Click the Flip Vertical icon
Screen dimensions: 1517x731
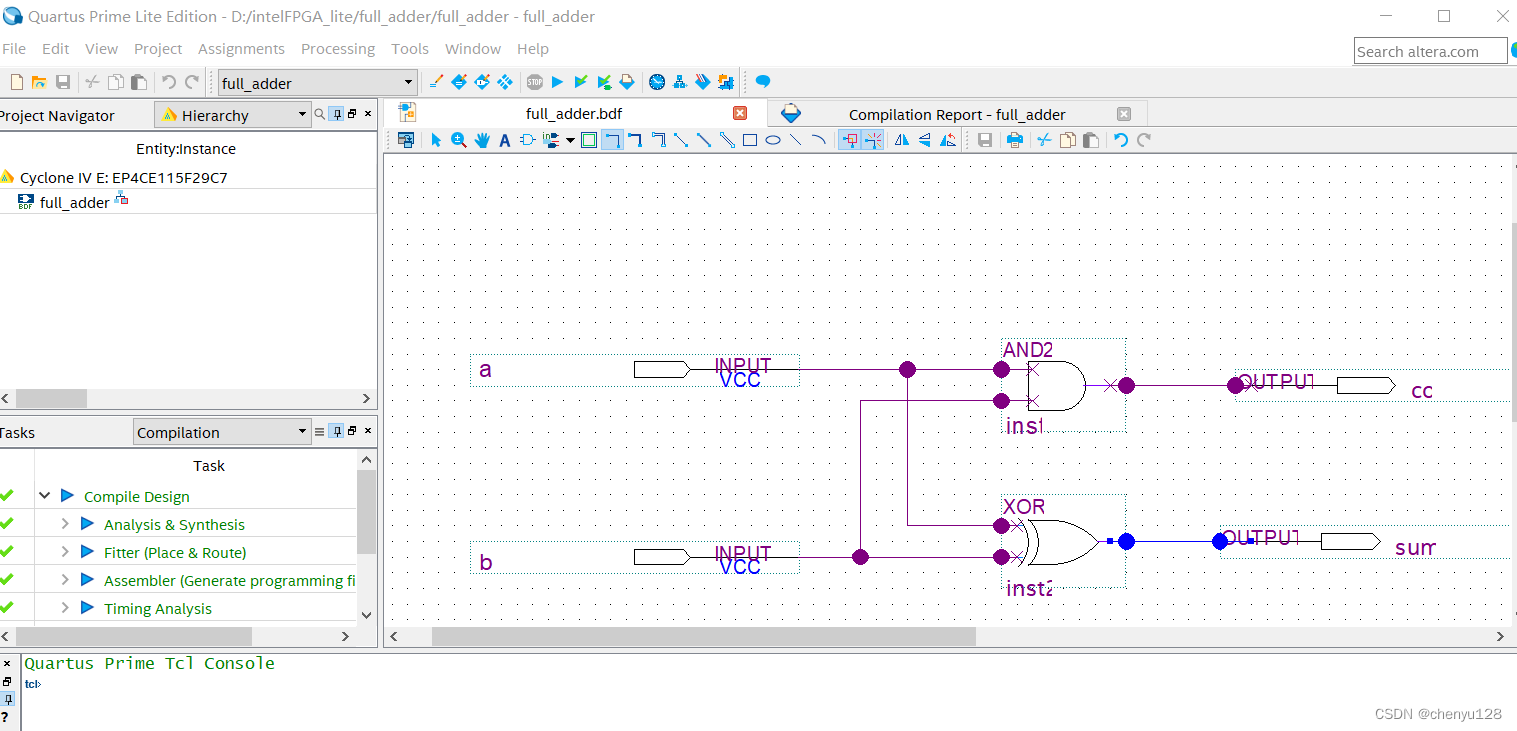925,140
